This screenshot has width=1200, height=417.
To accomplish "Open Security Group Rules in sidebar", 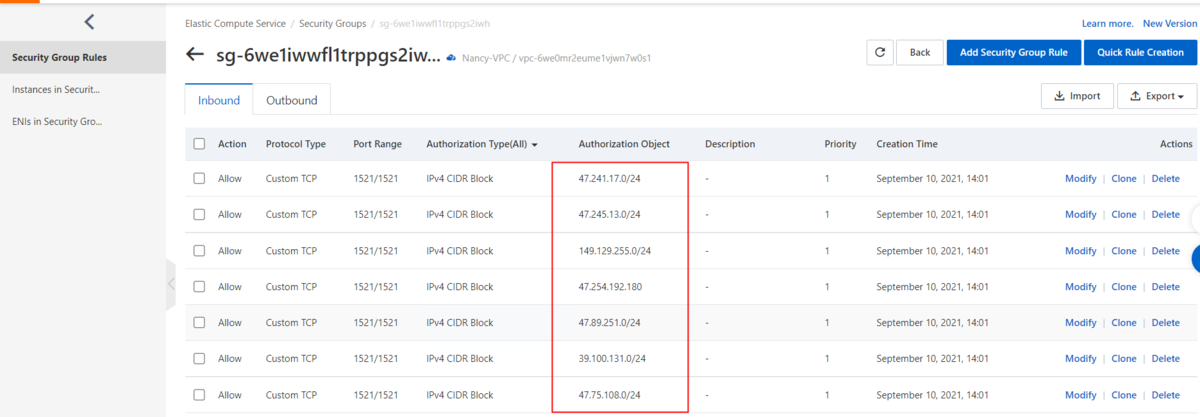I will point(83,57).
